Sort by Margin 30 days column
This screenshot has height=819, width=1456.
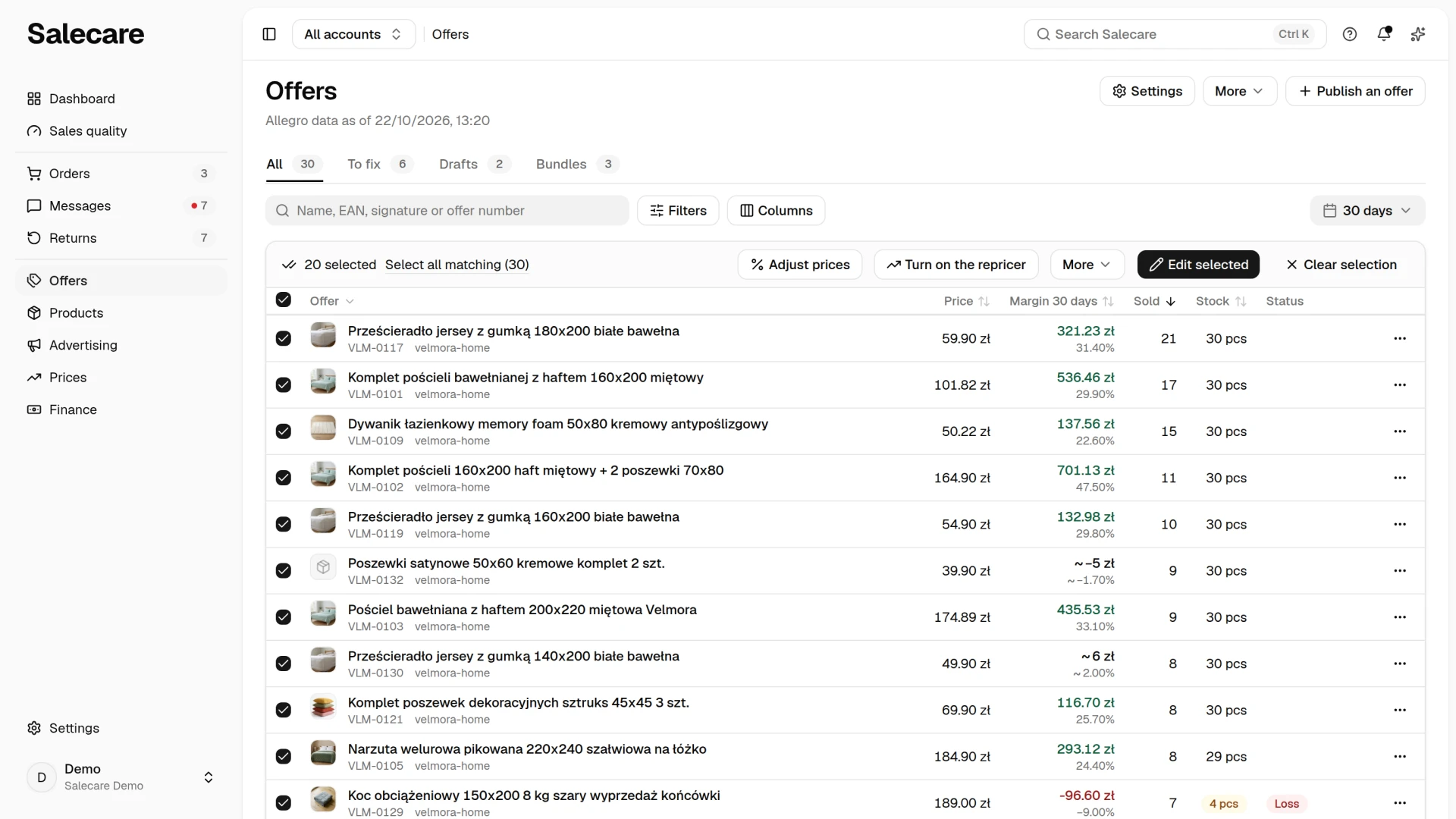pos(1061,301)
